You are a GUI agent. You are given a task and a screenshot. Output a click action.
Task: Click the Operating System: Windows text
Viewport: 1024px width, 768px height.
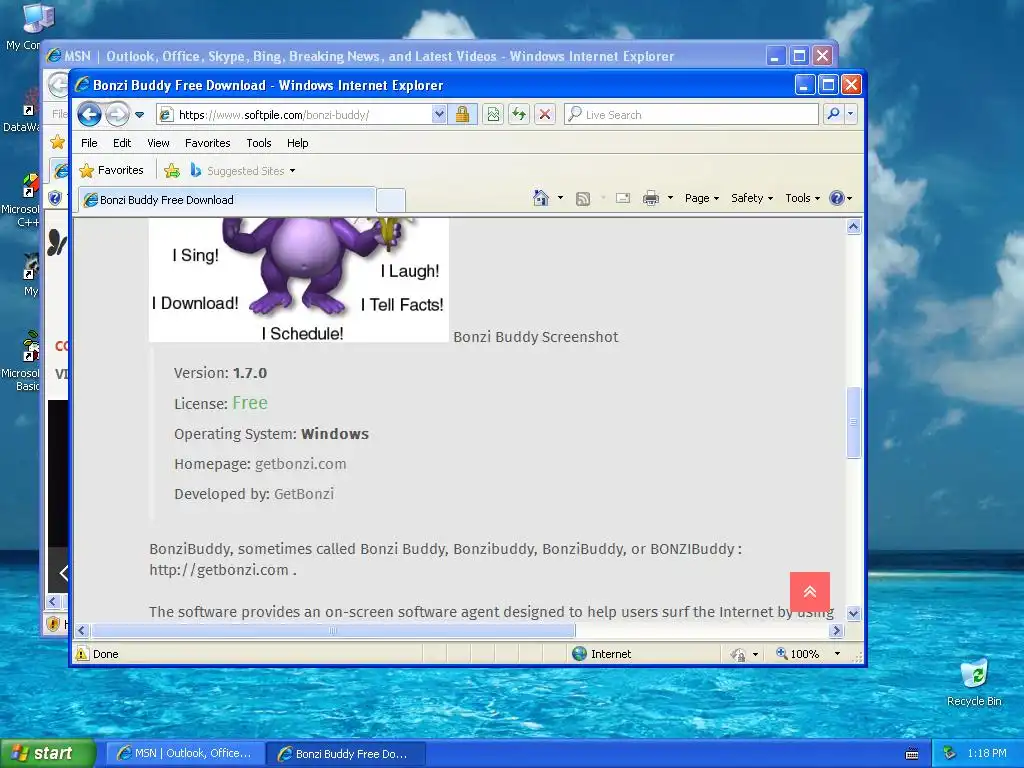pos(271,434)
